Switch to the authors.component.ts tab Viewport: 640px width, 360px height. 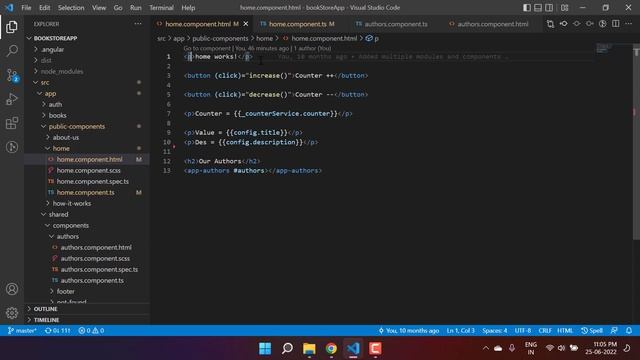pyautogui.click(x=392, y=24)
